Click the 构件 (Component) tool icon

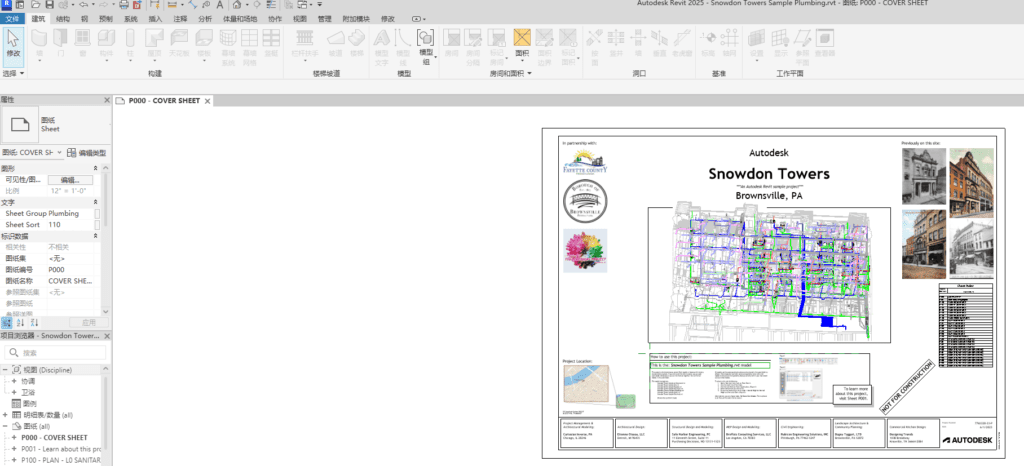[106, 39]
